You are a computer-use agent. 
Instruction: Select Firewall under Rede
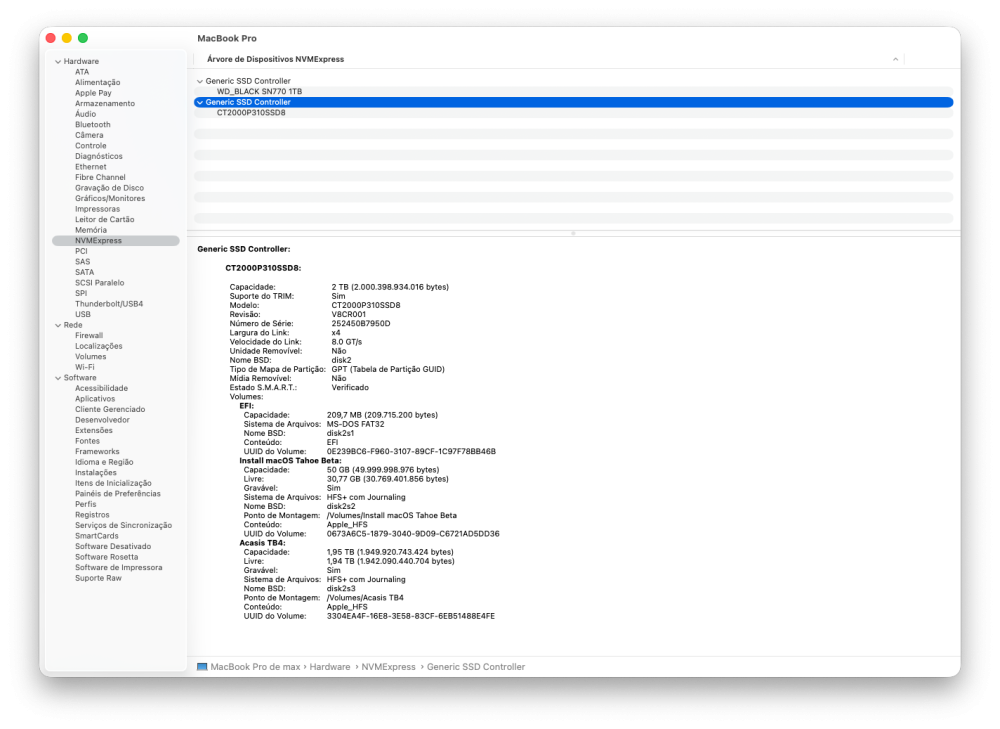pyautogui.click(x=89, y=335)
